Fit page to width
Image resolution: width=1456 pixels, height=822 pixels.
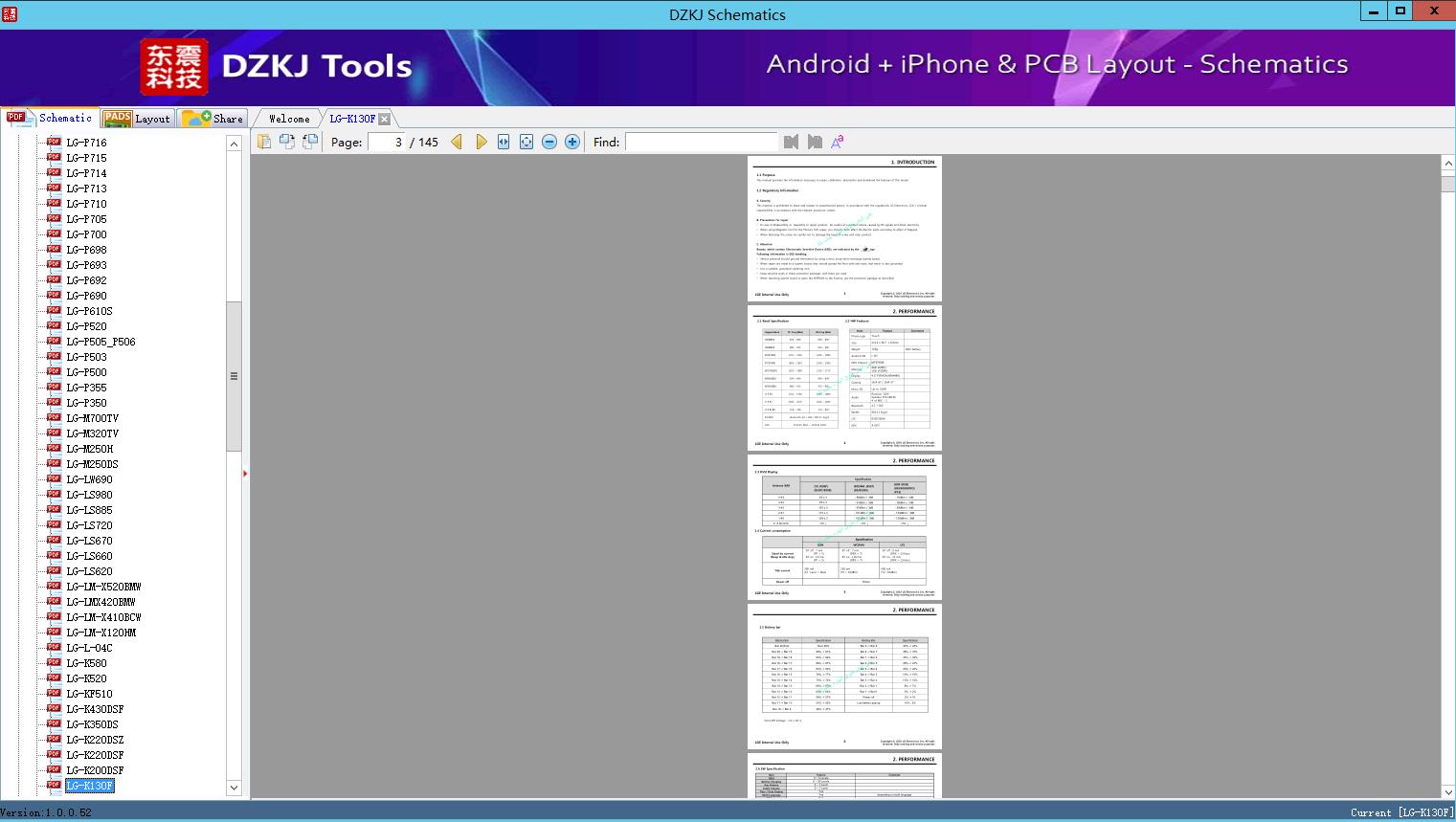[504, 142]
